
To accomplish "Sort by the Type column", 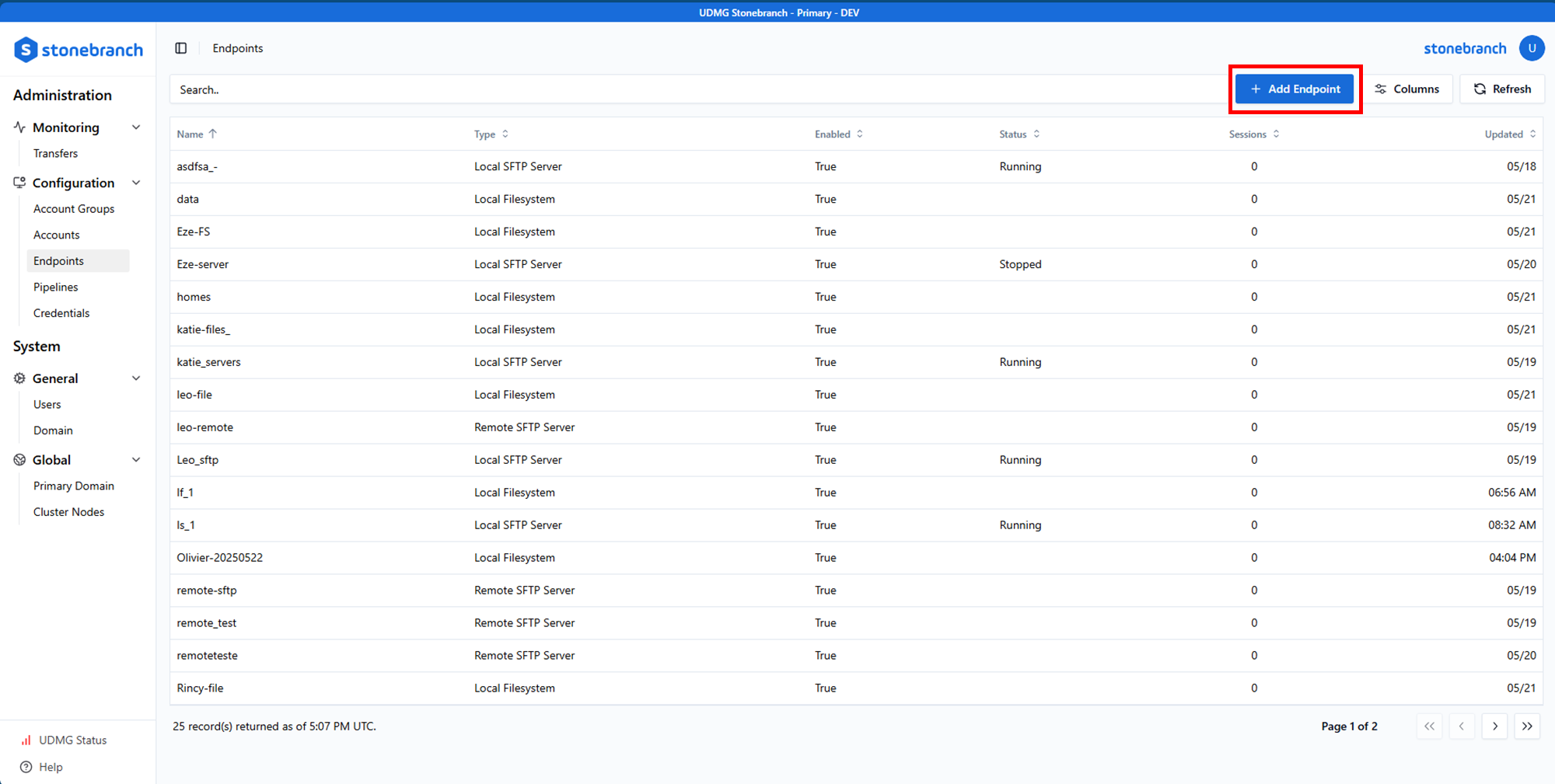I will [491, 134].
